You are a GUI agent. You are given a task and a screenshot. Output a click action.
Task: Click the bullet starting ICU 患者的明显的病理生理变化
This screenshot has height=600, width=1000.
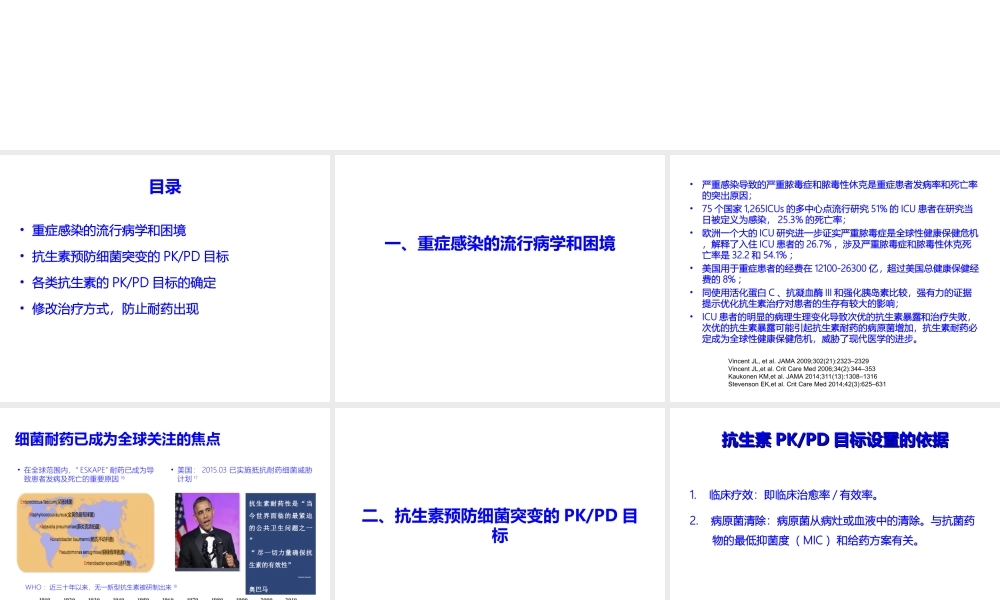coord(839,328)
